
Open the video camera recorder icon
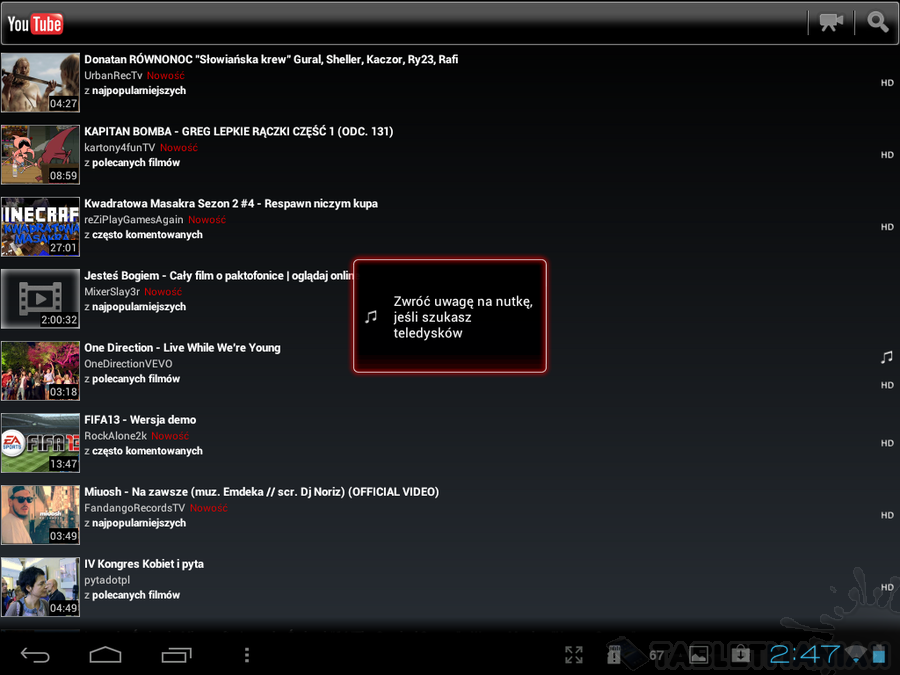(x=831, y=22)
